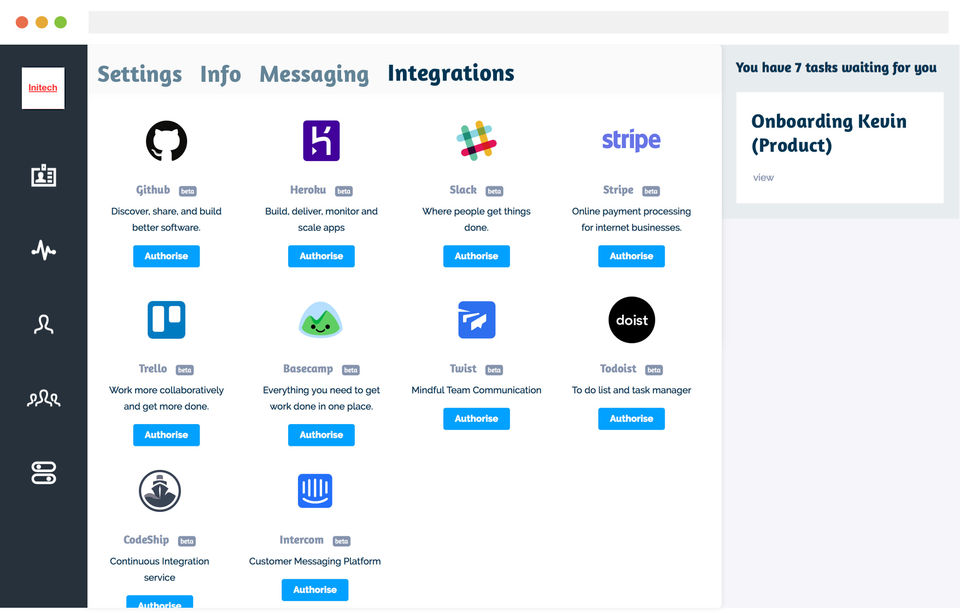
Task: Click the Trello board logo icon
Action: [x=166, y=320]
